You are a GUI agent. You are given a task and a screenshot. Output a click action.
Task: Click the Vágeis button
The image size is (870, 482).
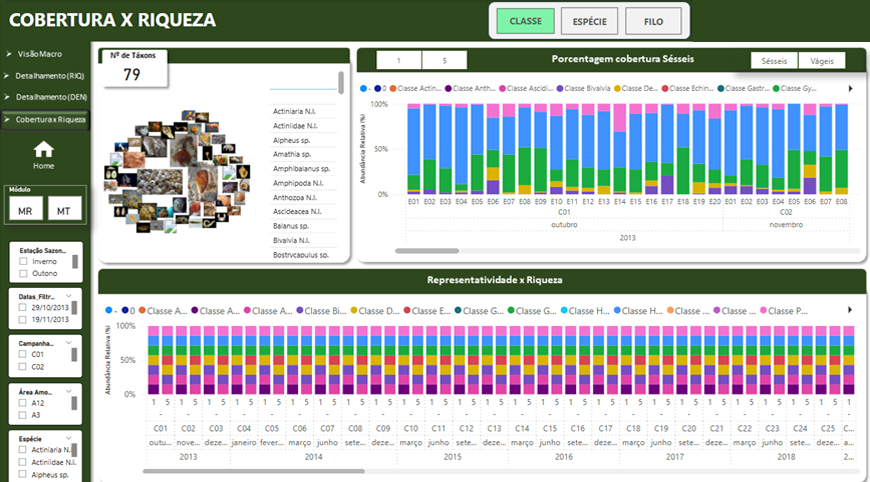[x=821, y=61]
